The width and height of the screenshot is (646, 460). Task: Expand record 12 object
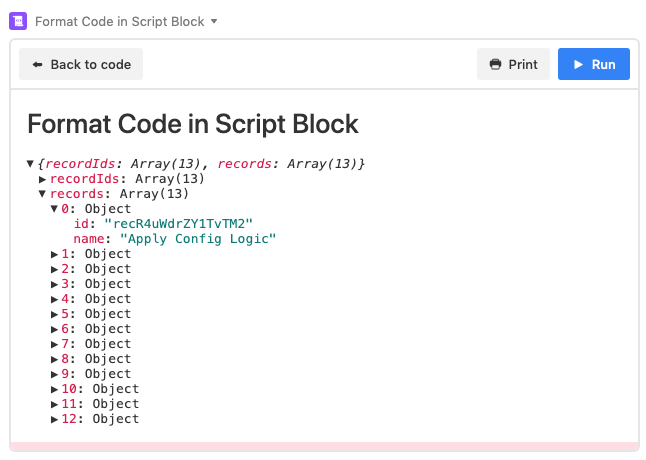[54, 419]
